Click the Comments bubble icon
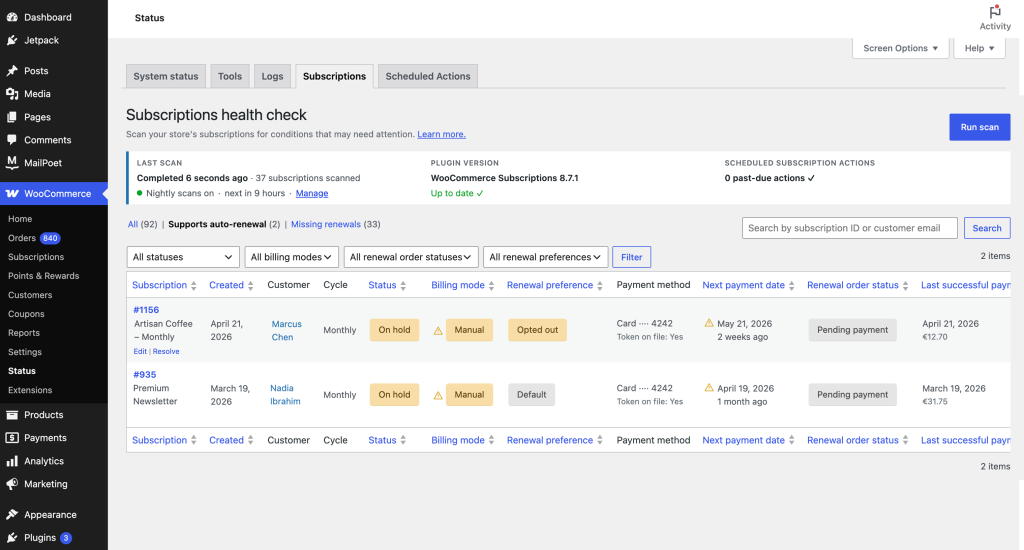The image size is (1024, 550). point(12,140)
